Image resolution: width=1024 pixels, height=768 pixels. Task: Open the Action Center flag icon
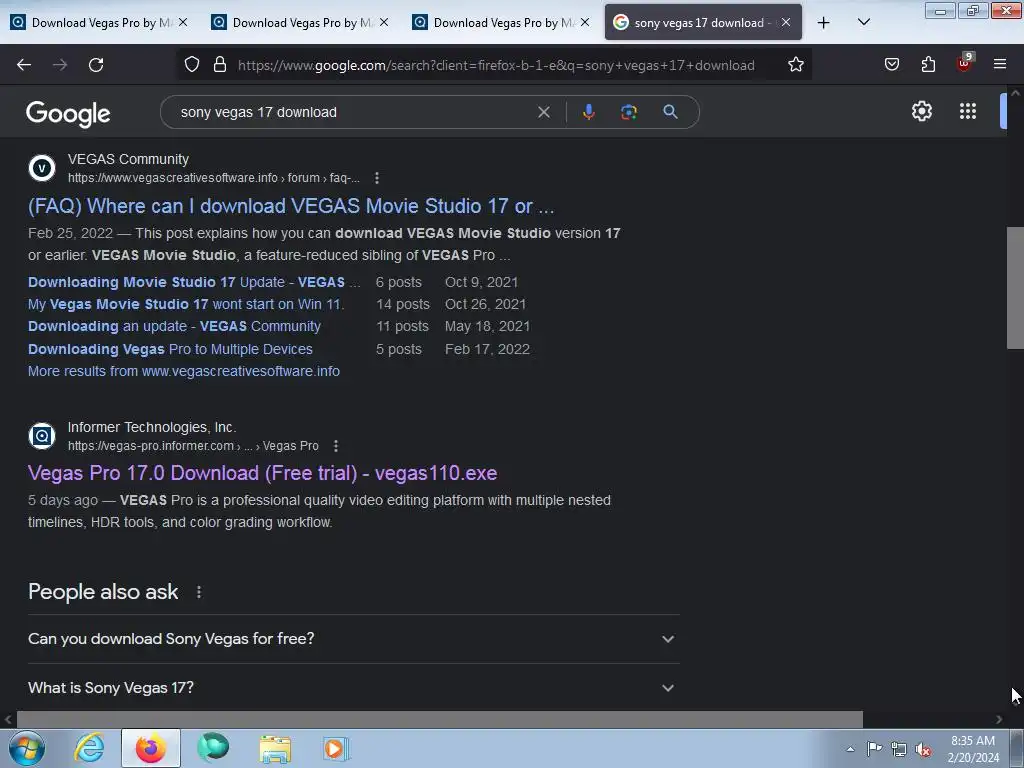(874, 749)
